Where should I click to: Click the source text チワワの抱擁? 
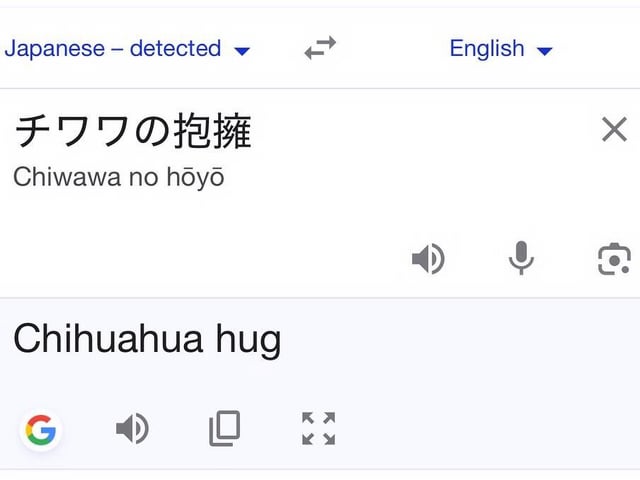pyautogui.click(x=132, y=131)
